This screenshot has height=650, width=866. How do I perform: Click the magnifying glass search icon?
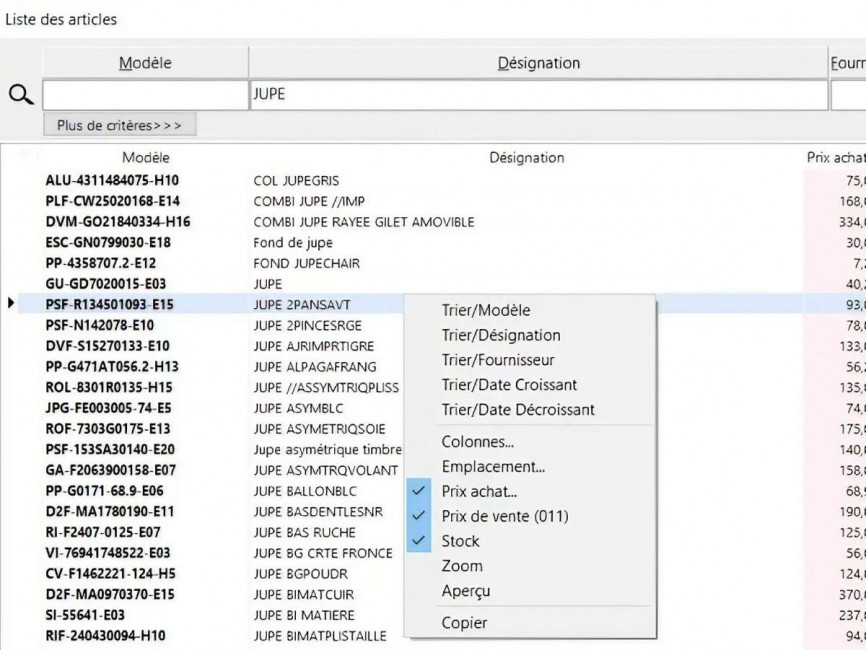20,95
